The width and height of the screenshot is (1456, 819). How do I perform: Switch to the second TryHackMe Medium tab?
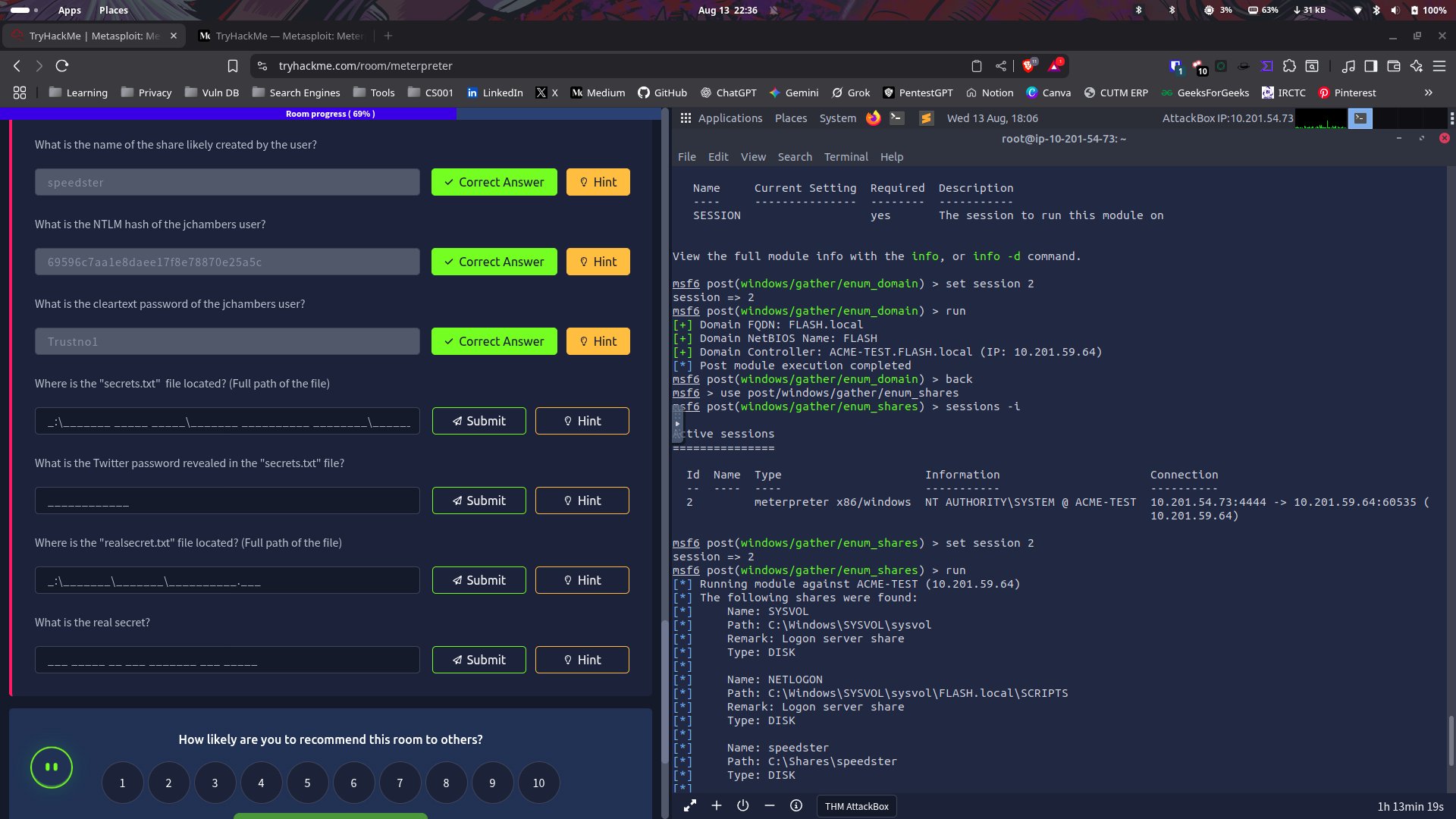282,36
